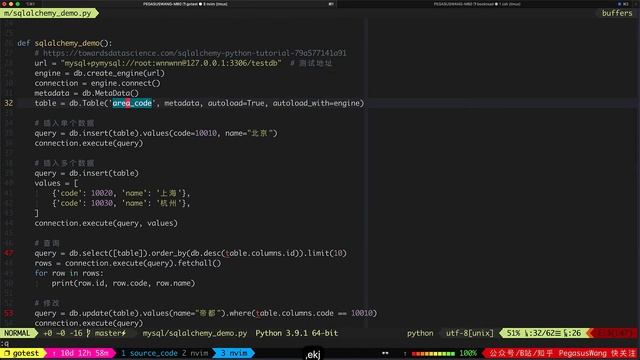Click the python filetype indicator
Screen dimensions: 640x360
tap(420, 333)
